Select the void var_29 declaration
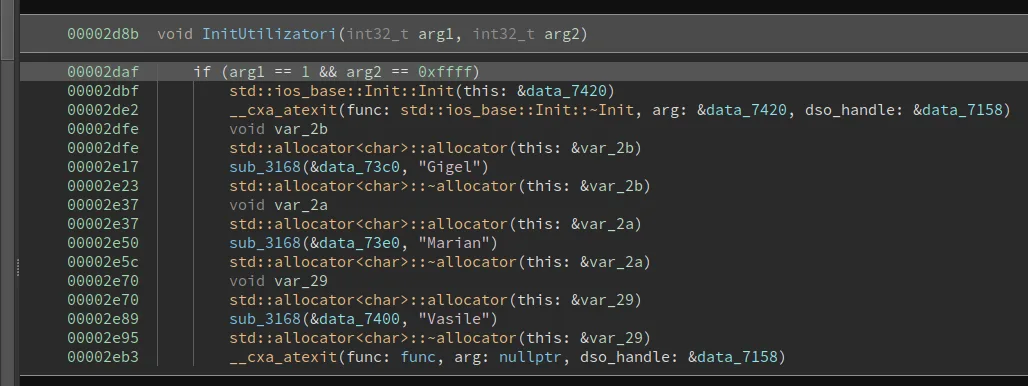Image resolution: width=1028 pixels, height=386 pixels. [x=279, y=281]
